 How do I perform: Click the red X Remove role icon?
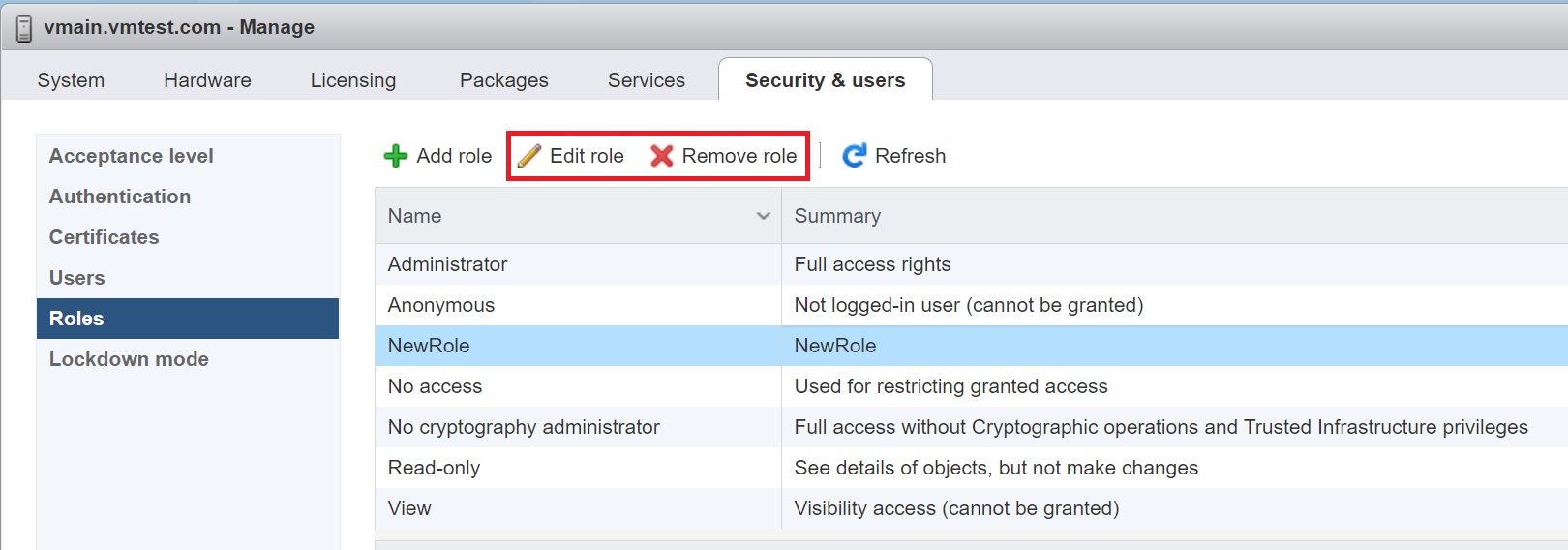(662, 156)
